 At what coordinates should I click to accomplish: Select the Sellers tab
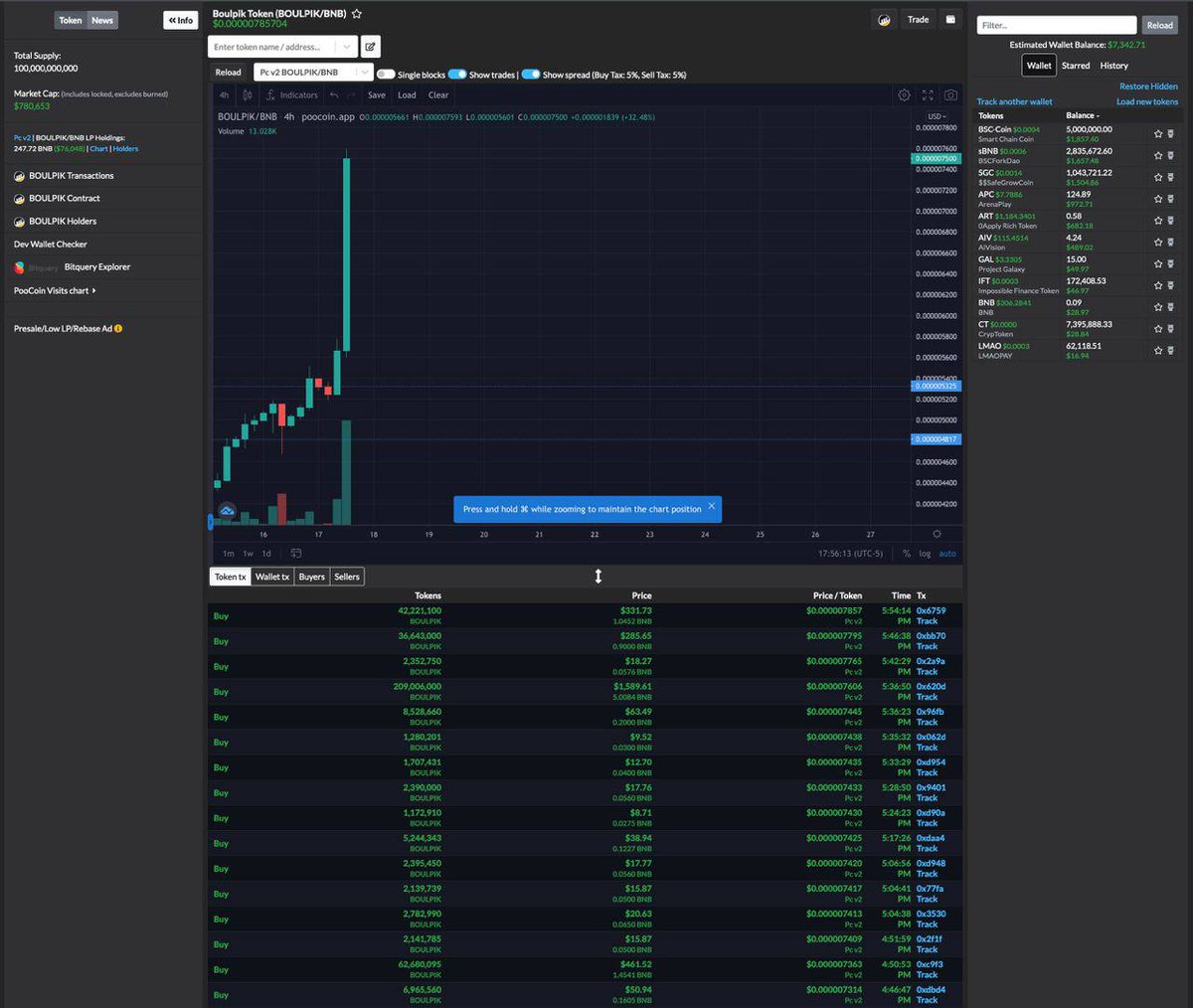click(x=347, y=577)
